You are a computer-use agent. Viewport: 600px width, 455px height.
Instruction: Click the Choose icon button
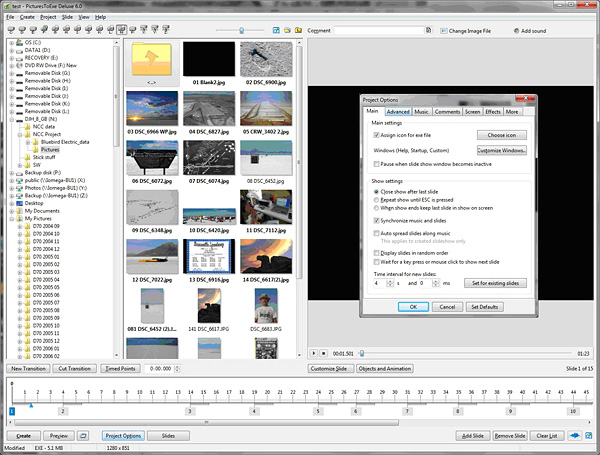[502, 134]
